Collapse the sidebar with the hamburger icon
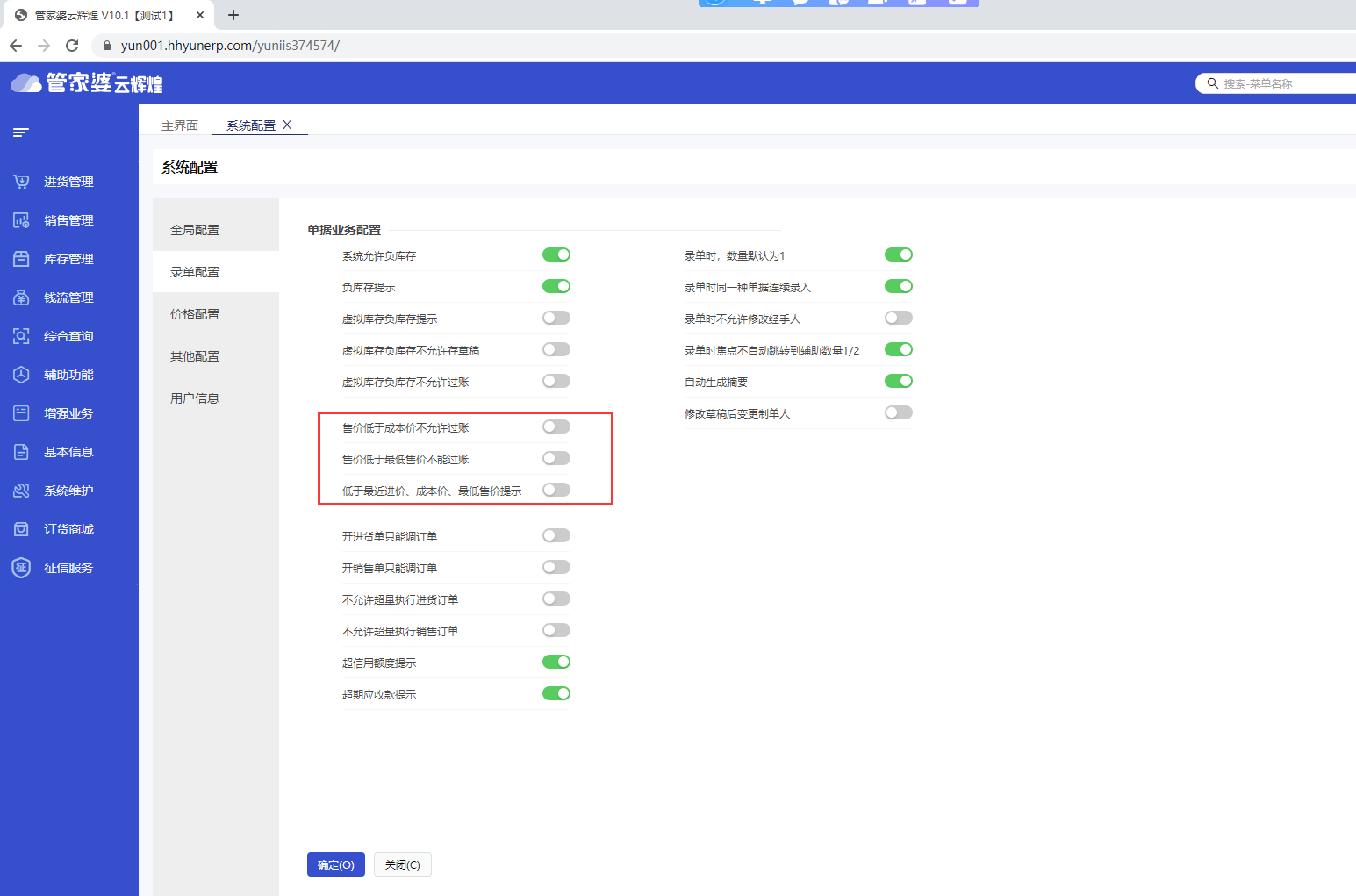This screenshot has width=1356, height=896. 21,133
